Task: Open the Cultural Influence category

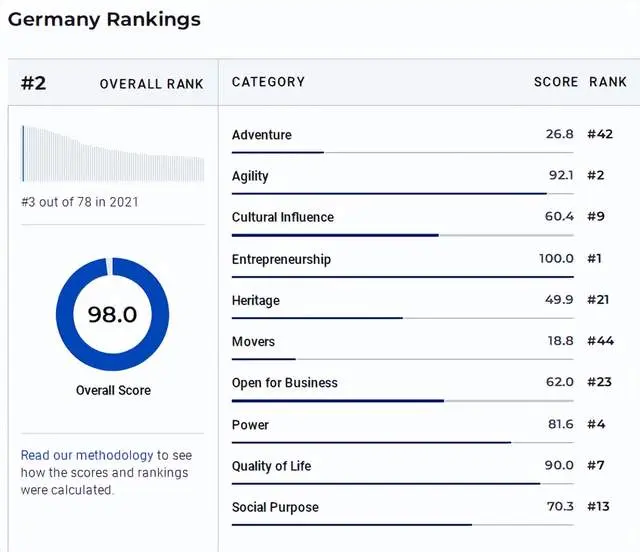Action: (x=283, y=217)
